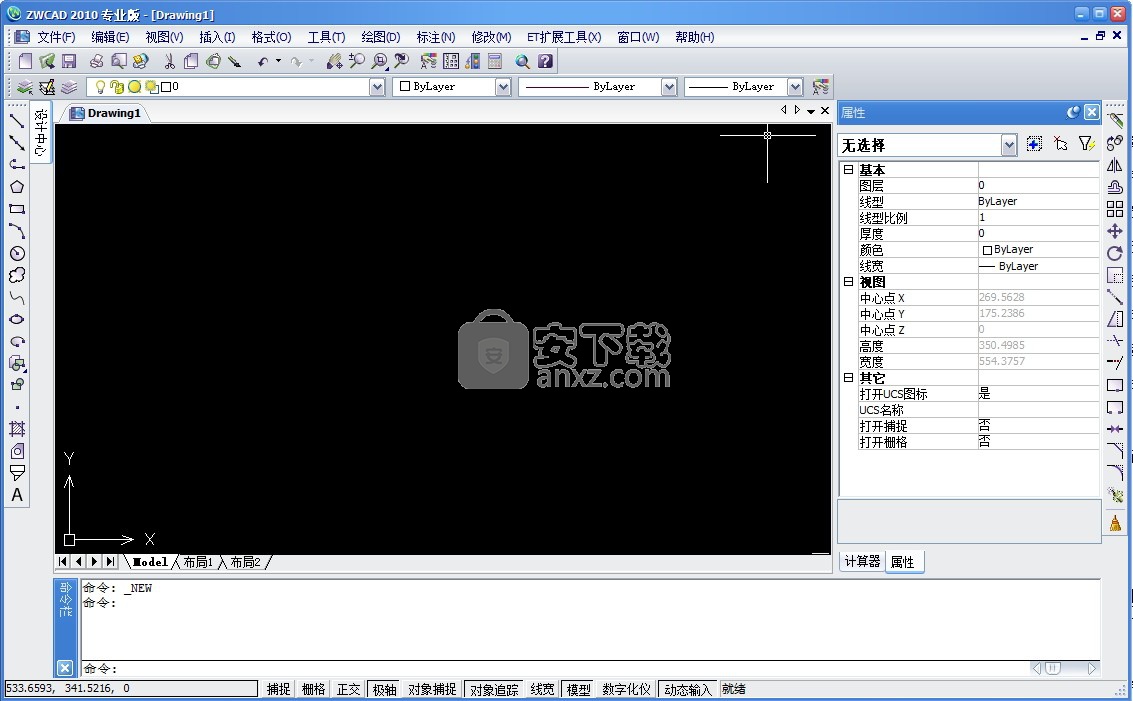Screen dimensions: 1133x701
Task: Open the linetype ByLayer dropdown
Action: 669,87
